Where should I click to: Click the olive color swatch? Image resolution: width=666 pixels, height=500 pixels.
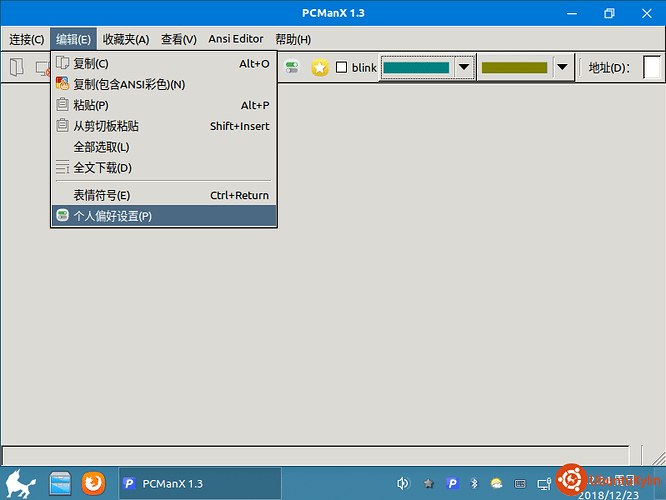(x=514, y=68)
